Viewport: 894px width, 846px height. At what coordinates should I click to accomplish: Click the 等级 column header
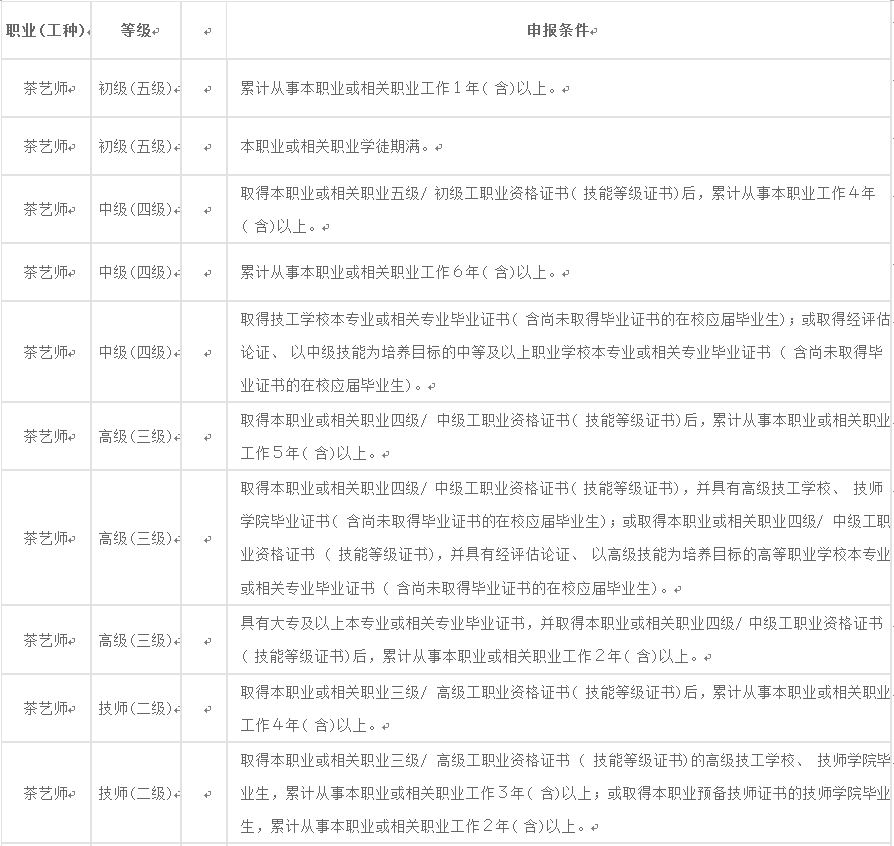pos(136,30)
